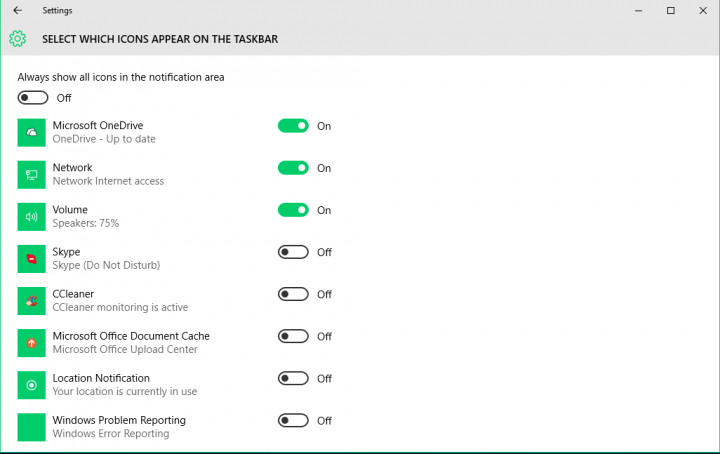The image size is (720, 454).
Task: Turn on the Skype icon toggle
Action: tap(293, 252)
